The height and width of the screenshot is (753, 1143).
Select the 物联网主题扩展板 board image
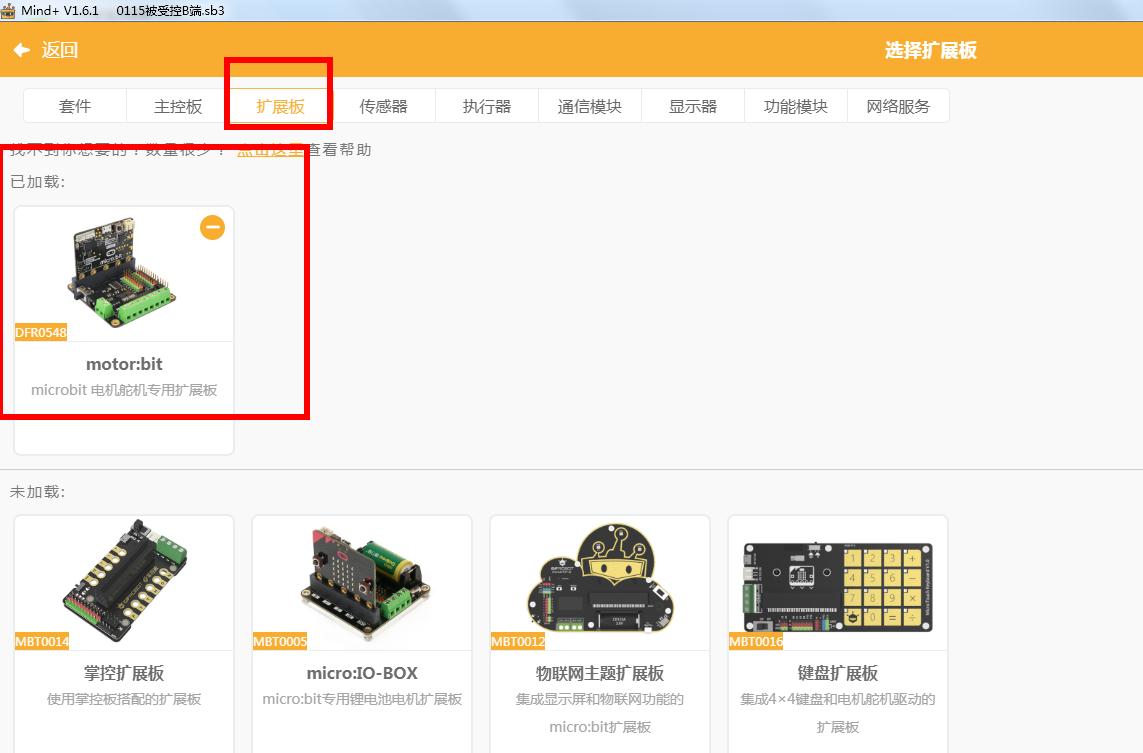[x=600, y=579]
